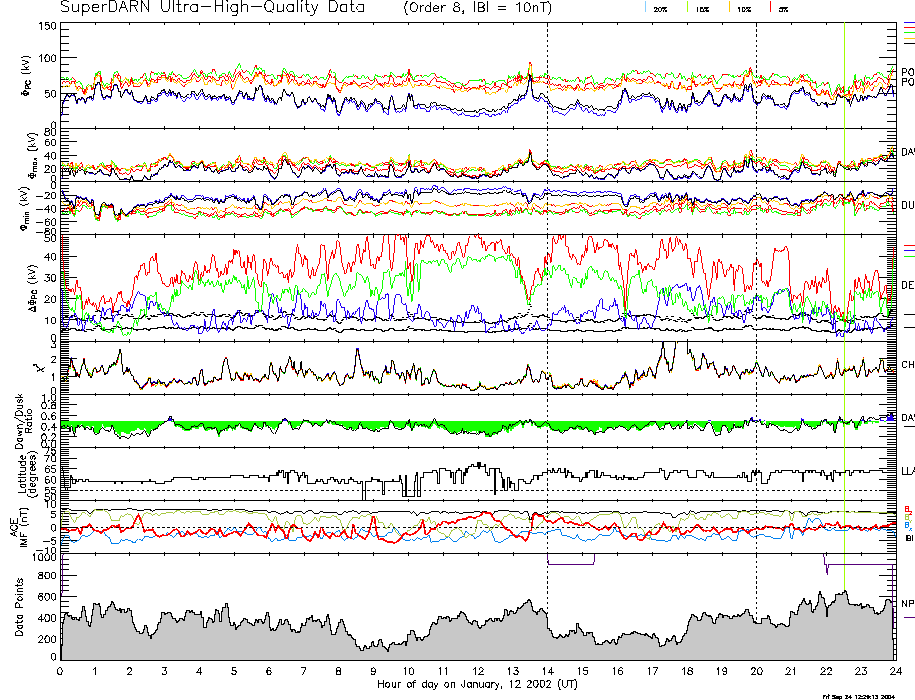Image resolution: width=915 pixels, height=700 pixels.
Task: Click hour 14 tick on time axis
Action: coord(548,672)
